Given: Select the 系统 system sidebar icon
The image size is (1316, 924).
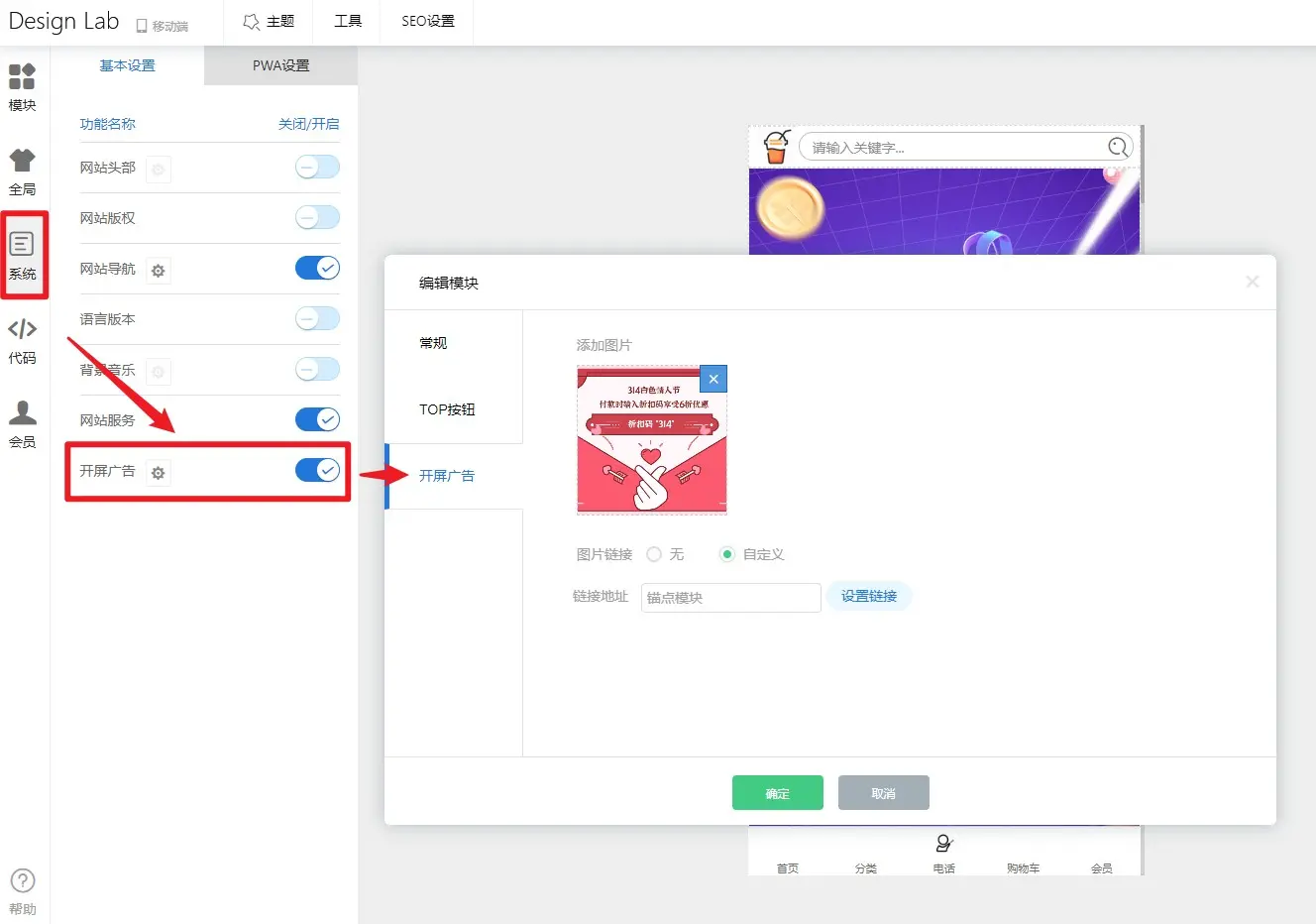Looking at the screenshot, I should [x=22, y=255].
